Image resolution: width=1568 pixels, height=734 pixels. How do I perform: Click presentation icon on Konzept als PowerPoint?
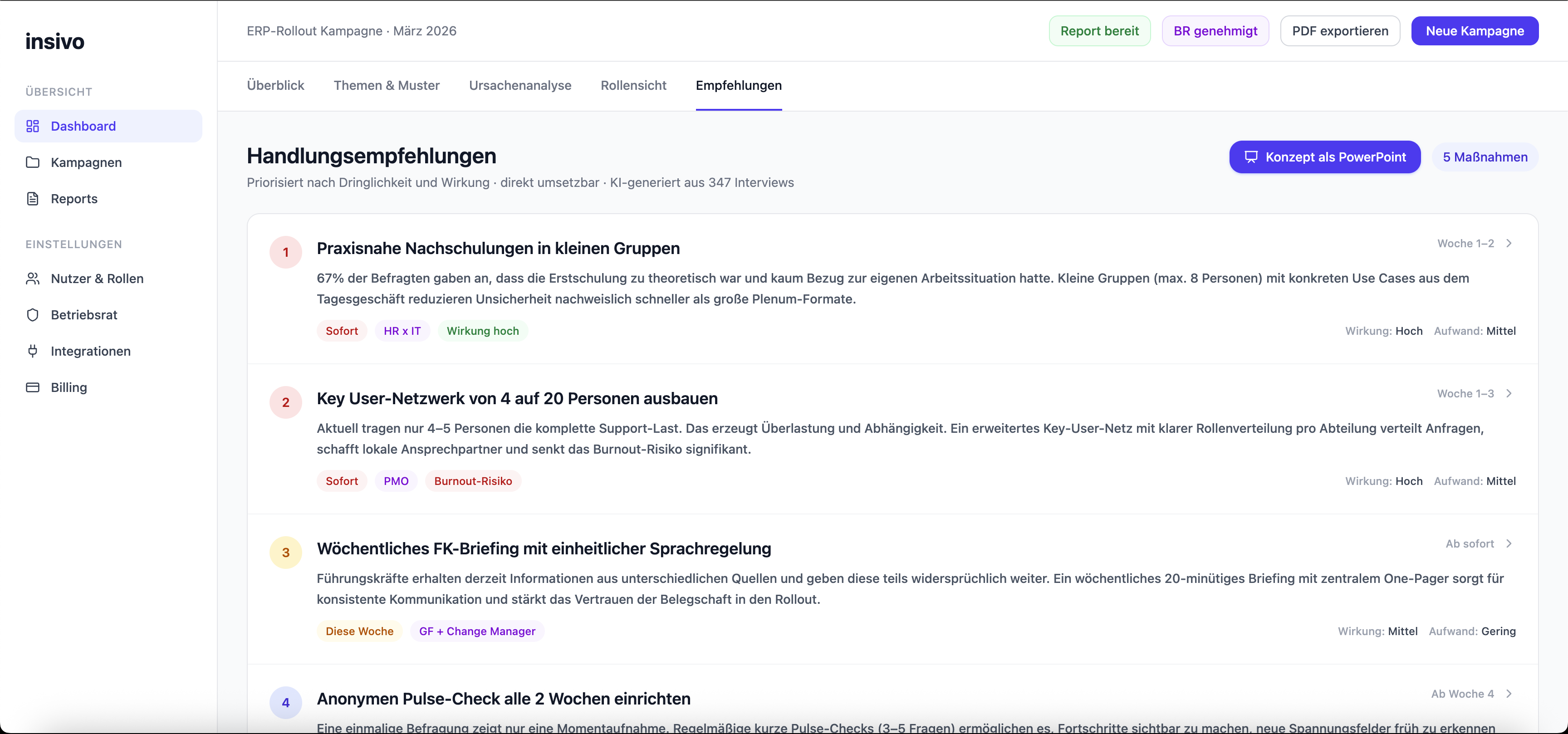click(x=1251, y=157)
